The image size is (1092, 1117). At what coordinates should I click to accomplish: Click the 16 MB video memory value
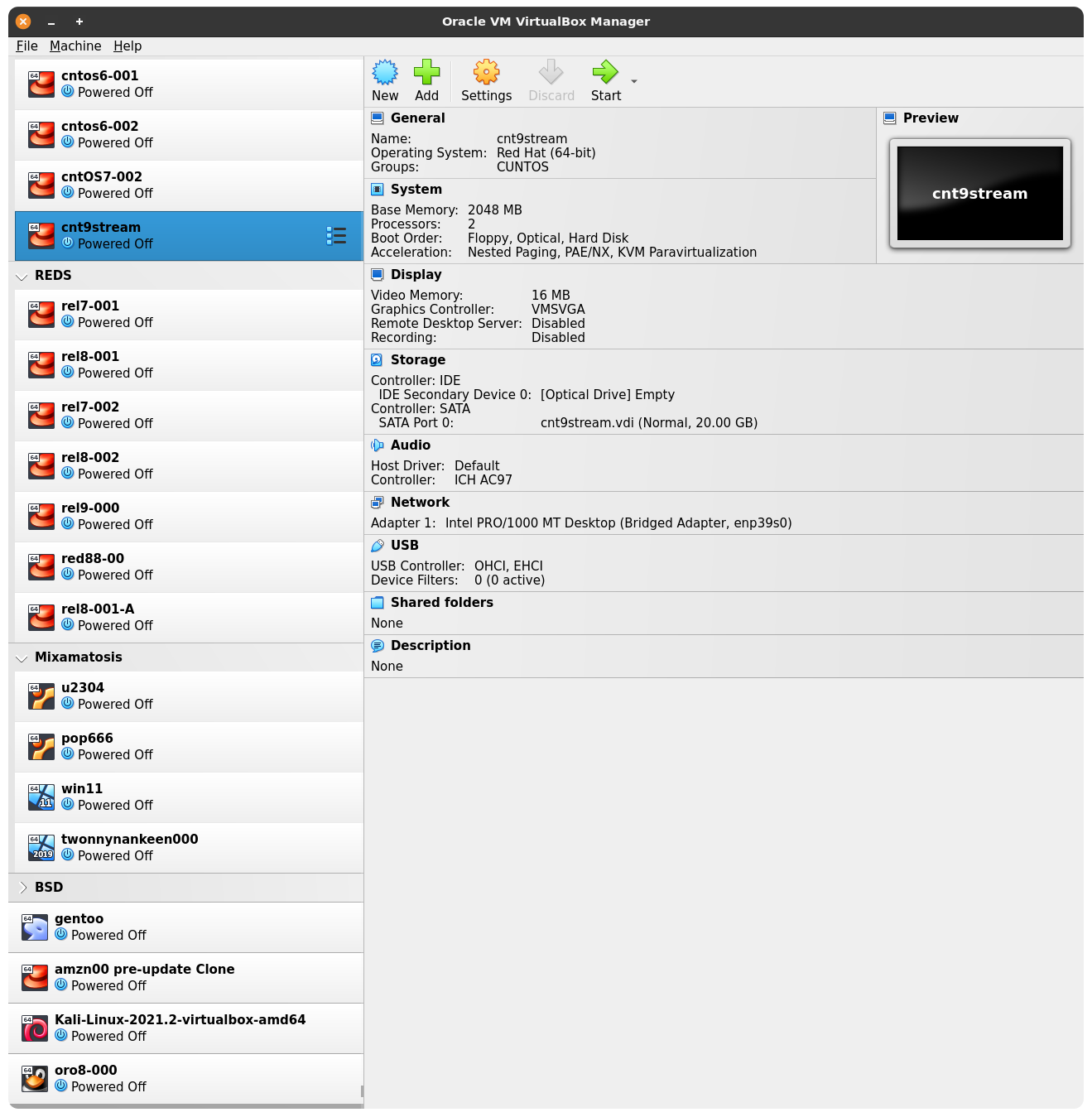point(551,296)
